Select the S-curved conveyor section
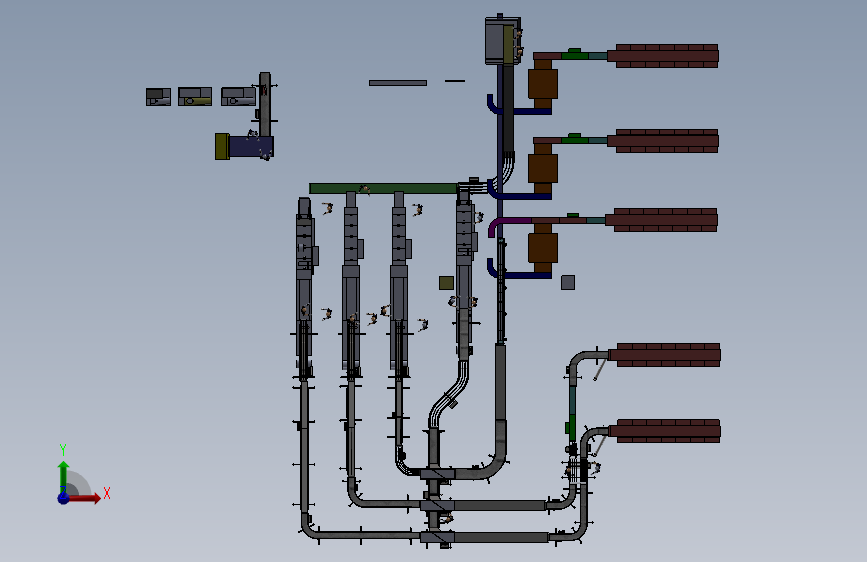Viewport: 867px width, 562px height. 449,394
